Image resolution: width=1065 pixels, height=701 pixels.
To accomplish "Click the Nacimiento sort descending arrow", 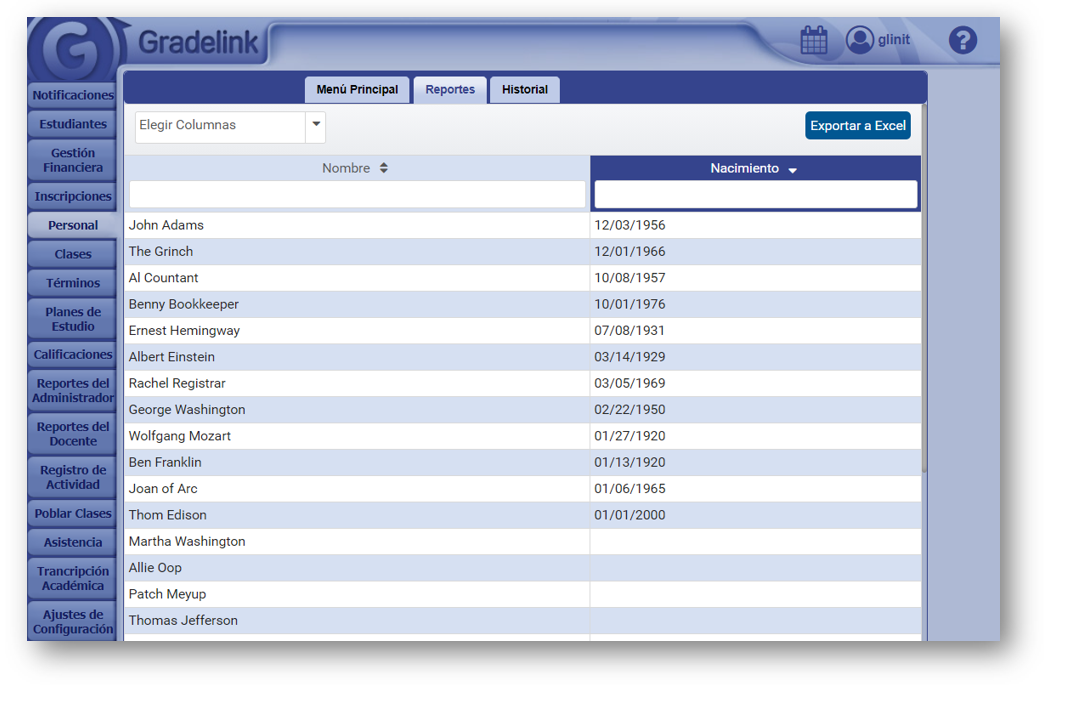I will click(x=792, y=170).
